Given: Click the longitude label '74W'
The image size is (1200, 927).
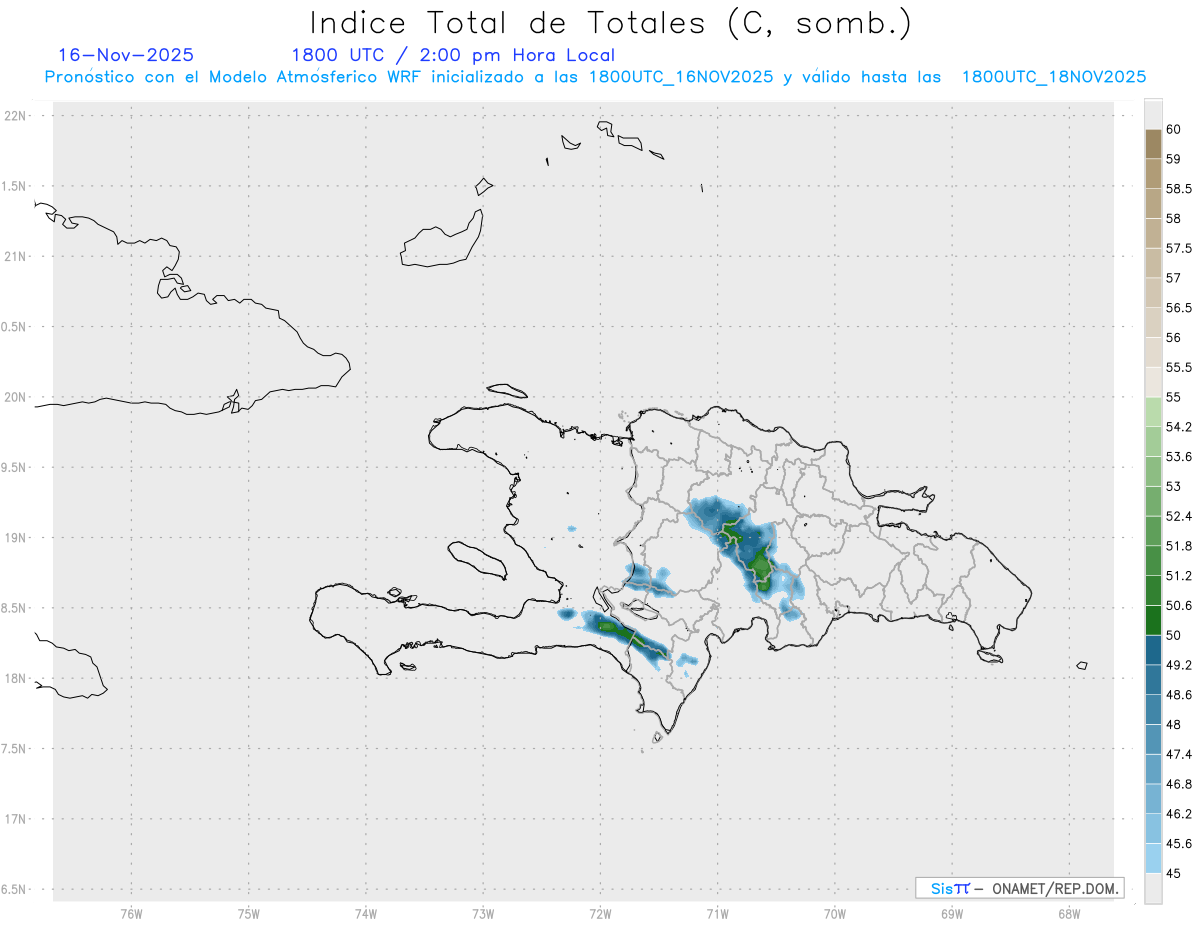Looking at the screenshot, I should click(366, 914).
